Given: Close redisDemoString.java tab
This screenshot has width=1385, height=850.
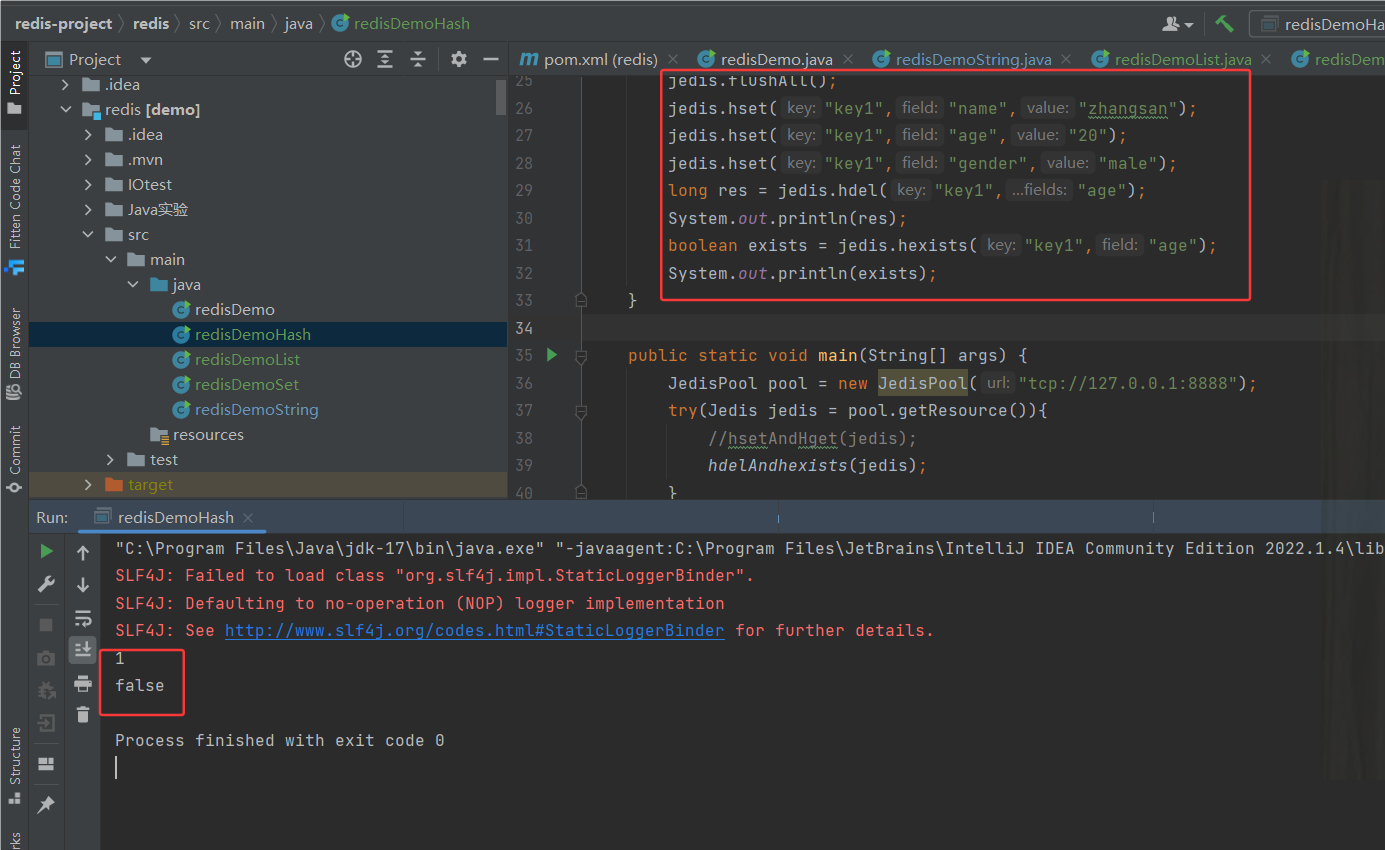Looking at the screenshot, I should 1065,60.
